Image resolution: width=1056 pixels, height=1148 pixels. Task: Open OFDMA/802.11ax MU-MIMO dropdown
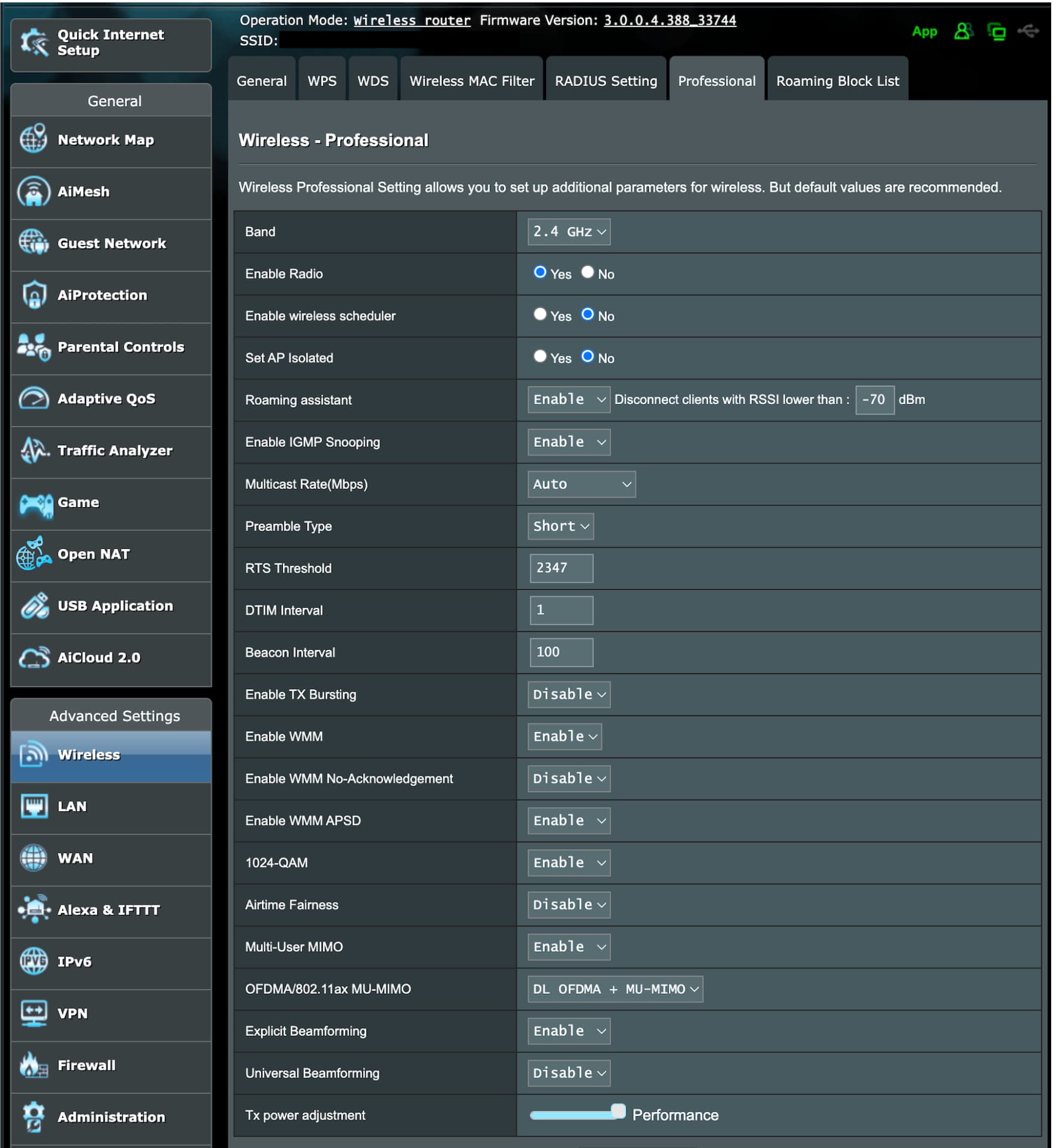click(615, 989)
